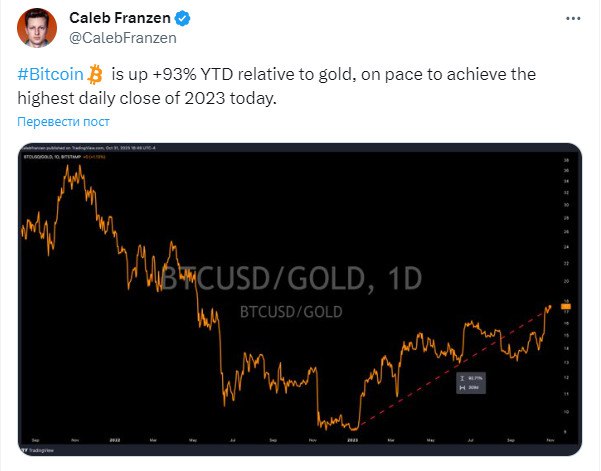Viewport: 601px width, 471px height.
Task: Click the BTCUSD/GOLD symbol legend top-left
Action: point(52,157)
